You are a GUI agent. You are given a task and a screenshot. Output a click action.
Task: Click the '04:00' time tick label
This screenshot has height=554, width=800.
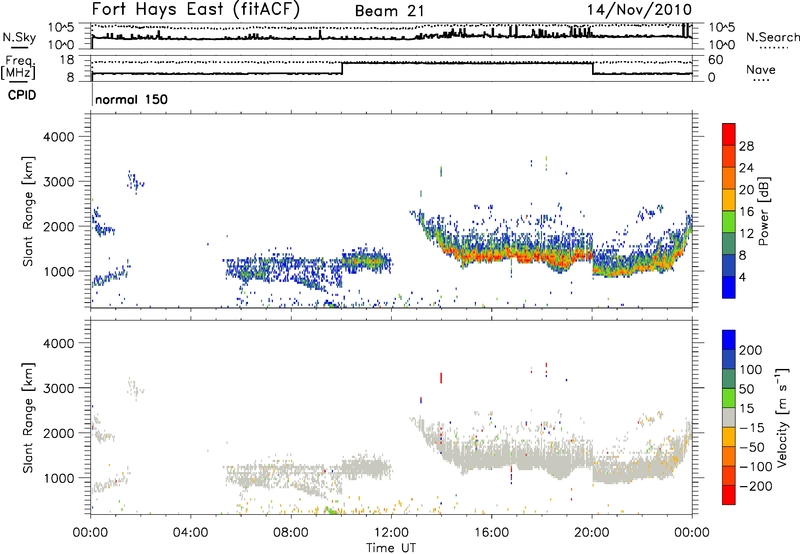(x=191, y=533)
